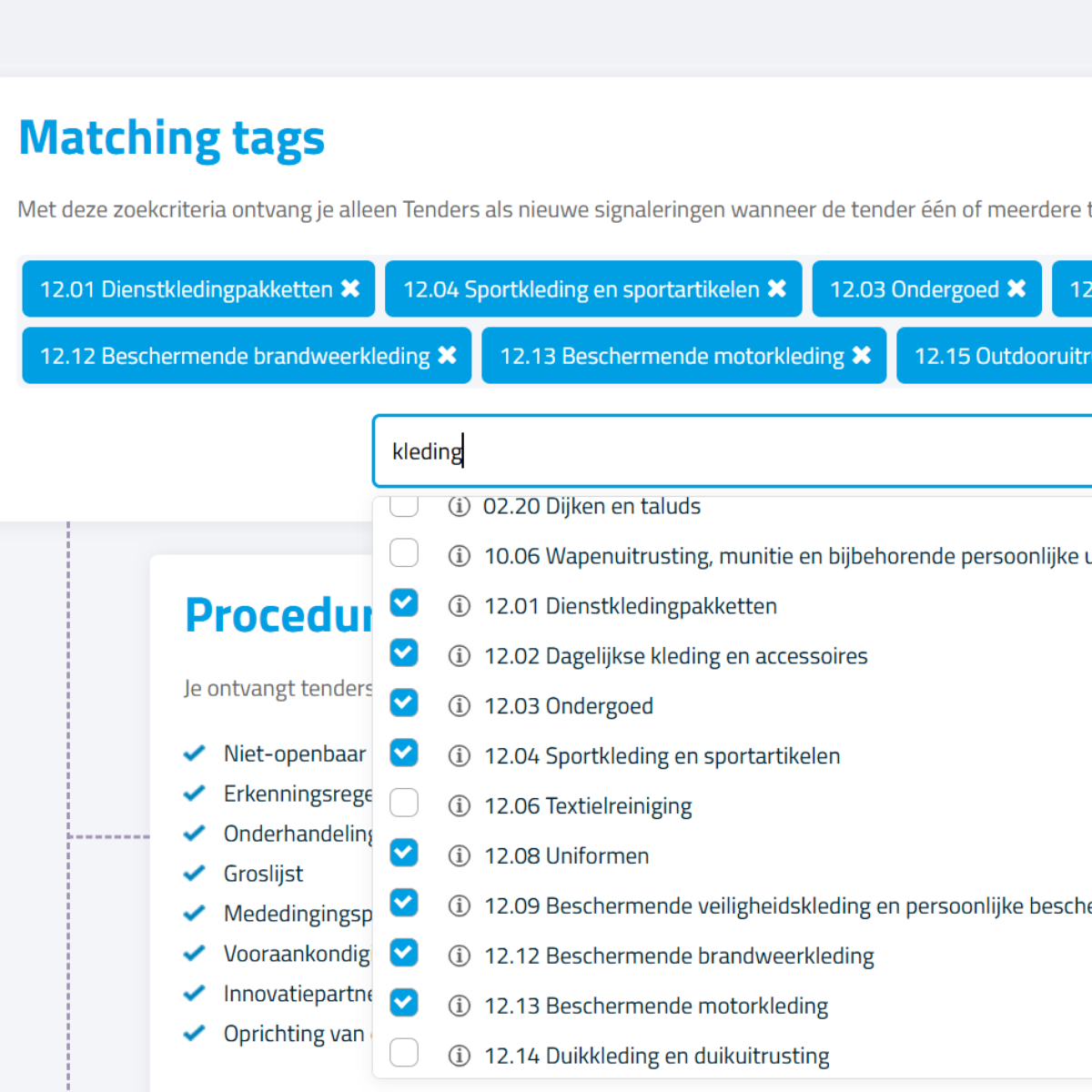Viewport: 1092px width, 1092px height.
Task: Select the 12.04 Sportkleding en sportartikelen chip label
Action: [x=581, y=289]
